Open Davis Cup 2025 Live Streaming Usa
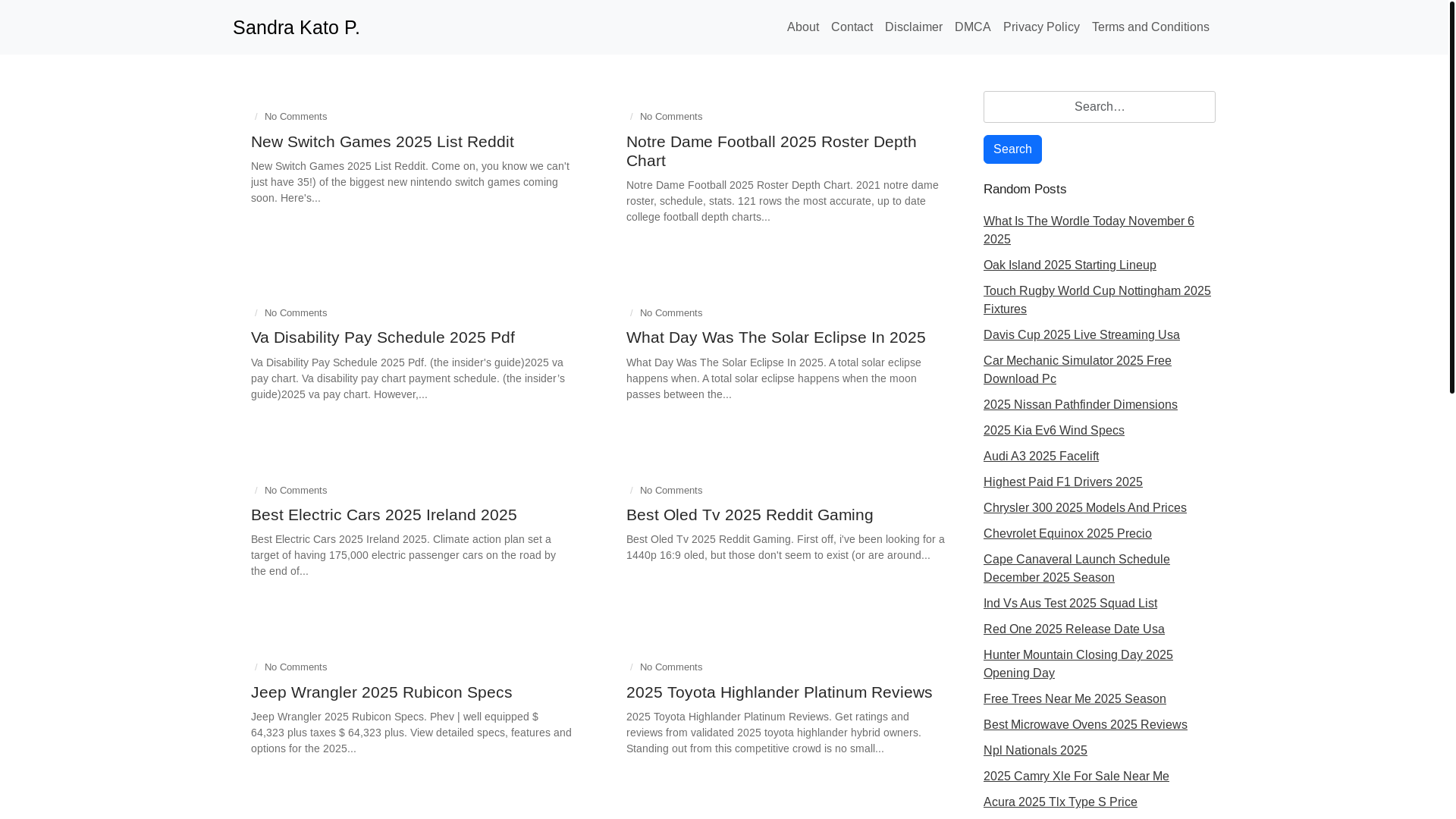1456x819 pixels. click(1081, 335)
